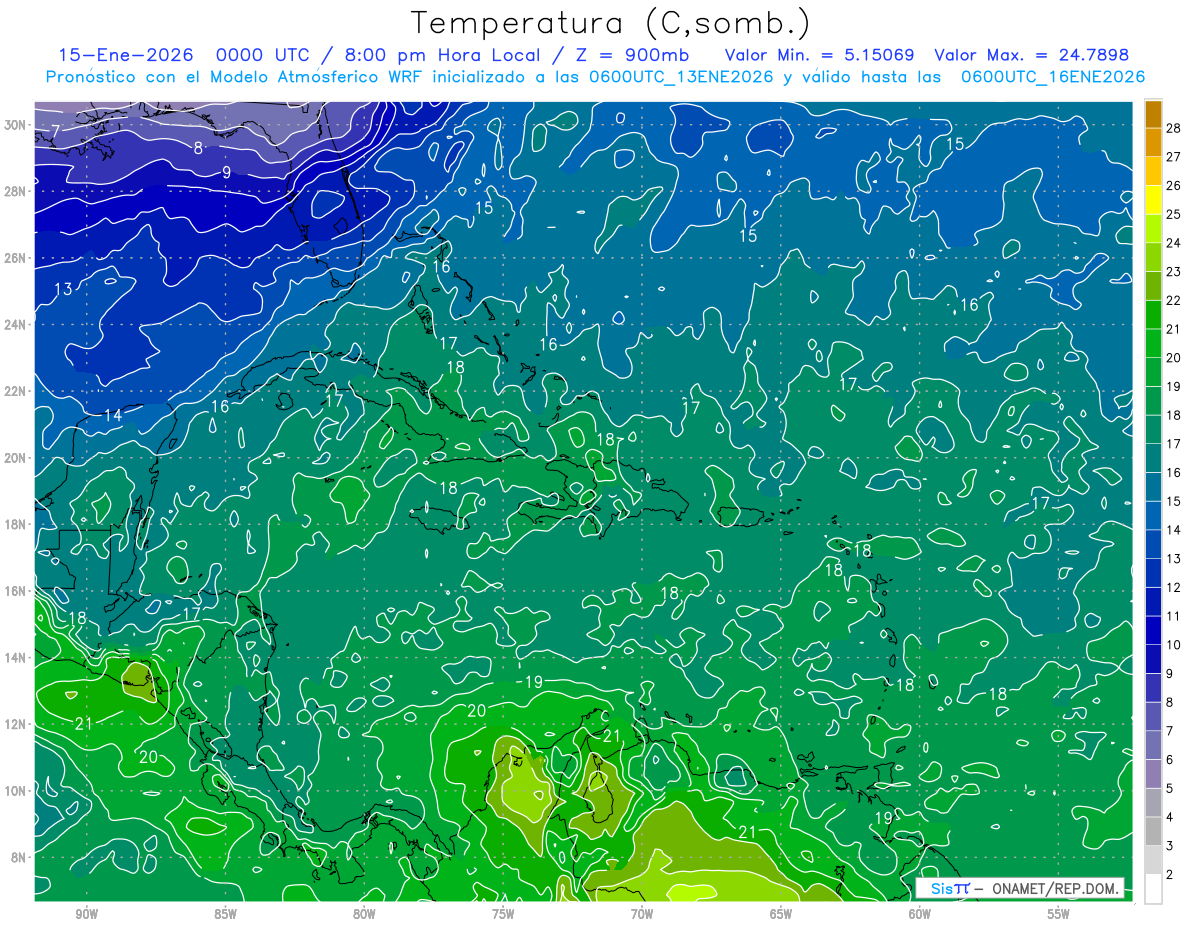Click "8:00 pm Hora Local" in header
This screenshot has height=927, width=1200.
click(442, 55)
